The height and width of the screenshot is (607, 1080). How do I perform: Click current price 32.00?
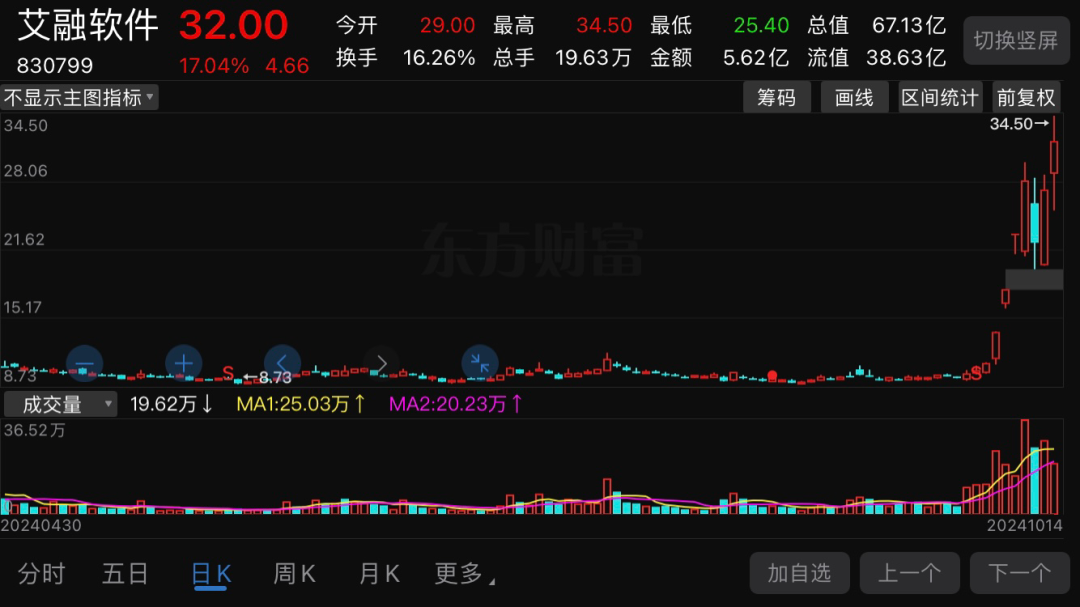pyautogui.click(x=233, y=25)
